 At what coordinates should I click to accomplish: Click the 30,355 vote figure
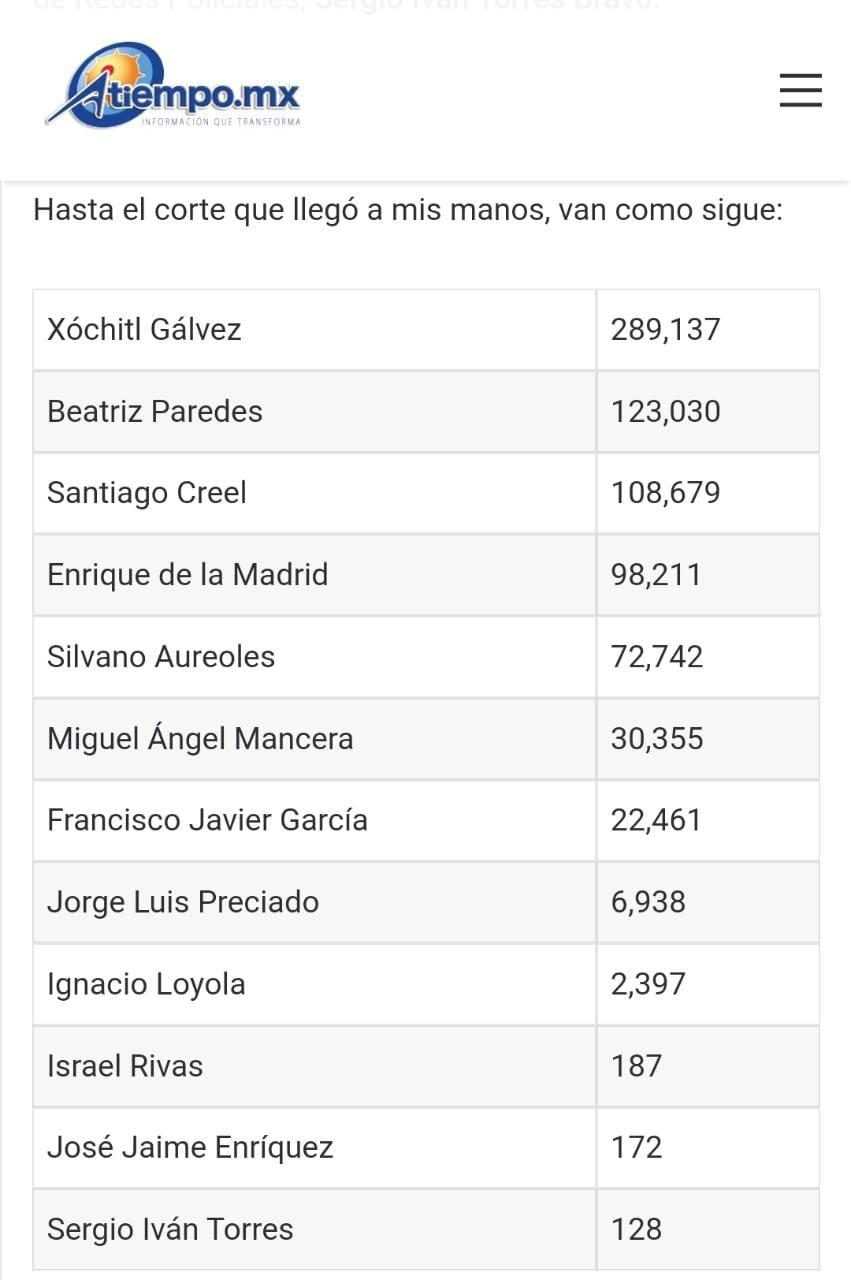click(x=657, y=739)
